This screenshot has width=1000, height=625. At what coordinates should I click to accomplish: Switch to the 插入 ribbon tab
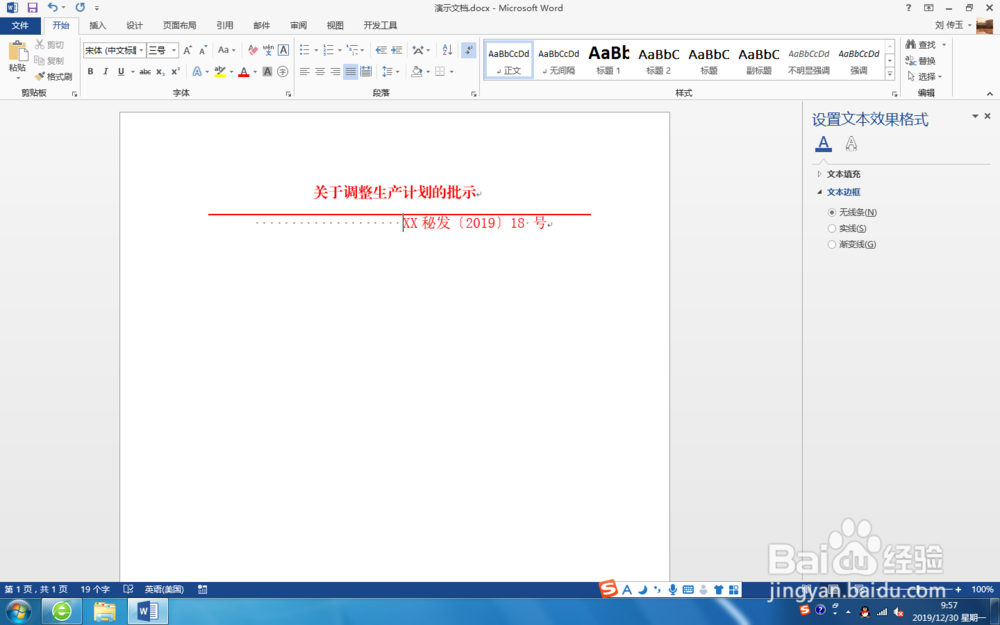coord(97,25)
